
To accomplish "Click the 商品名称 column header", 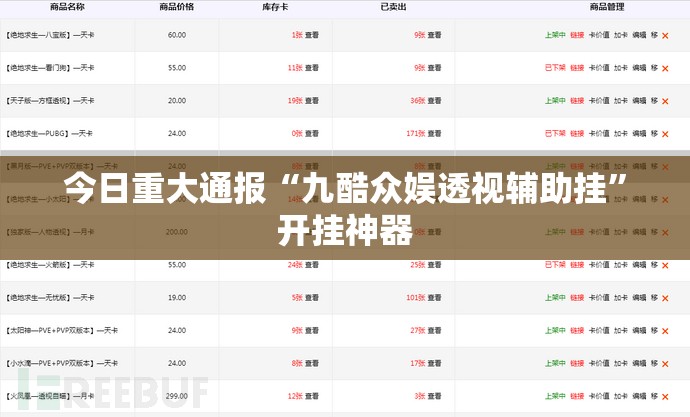I will tap(67, 7).
